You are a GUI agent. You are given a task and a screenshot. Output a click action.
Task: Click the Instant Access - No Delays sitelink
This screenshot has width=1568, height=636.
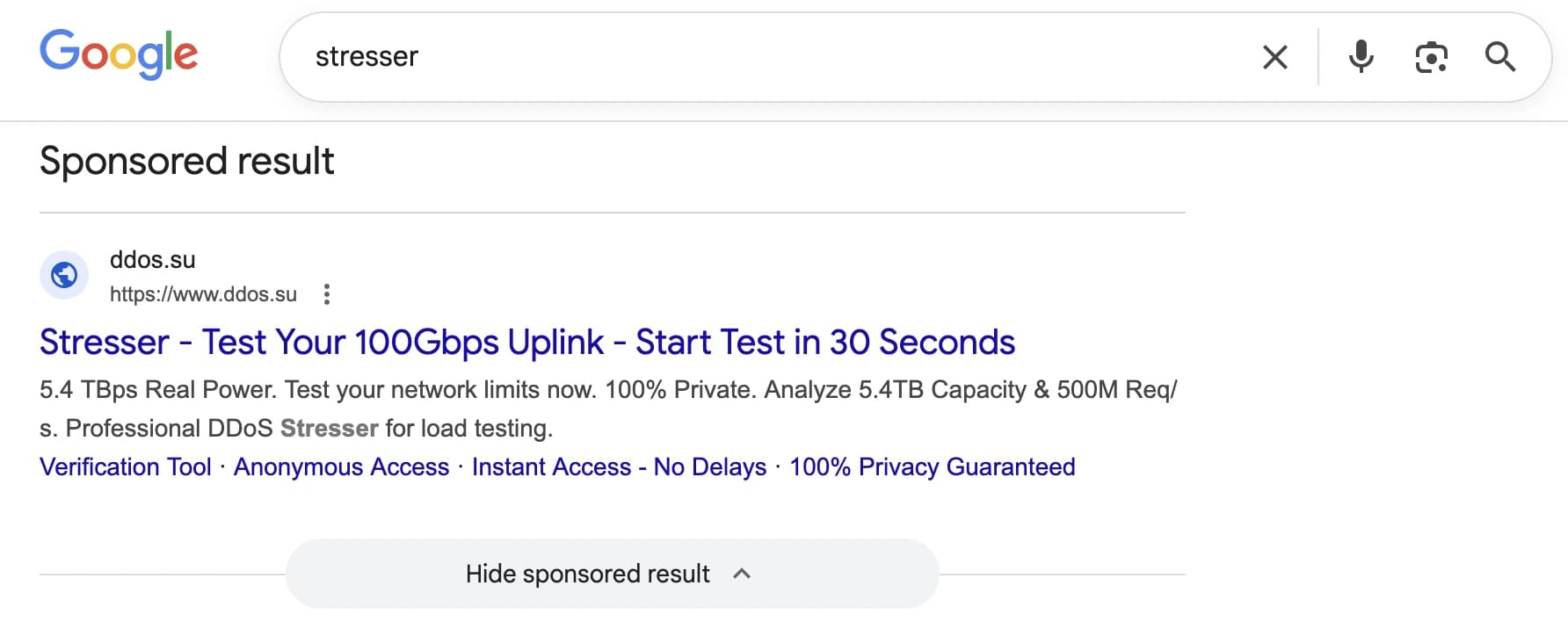point(620,466)
